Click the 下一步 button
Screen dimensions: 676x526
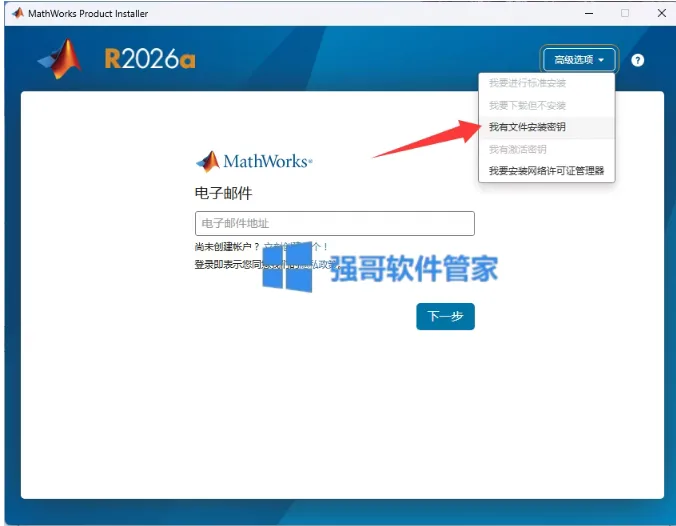(x=445, y=316)
